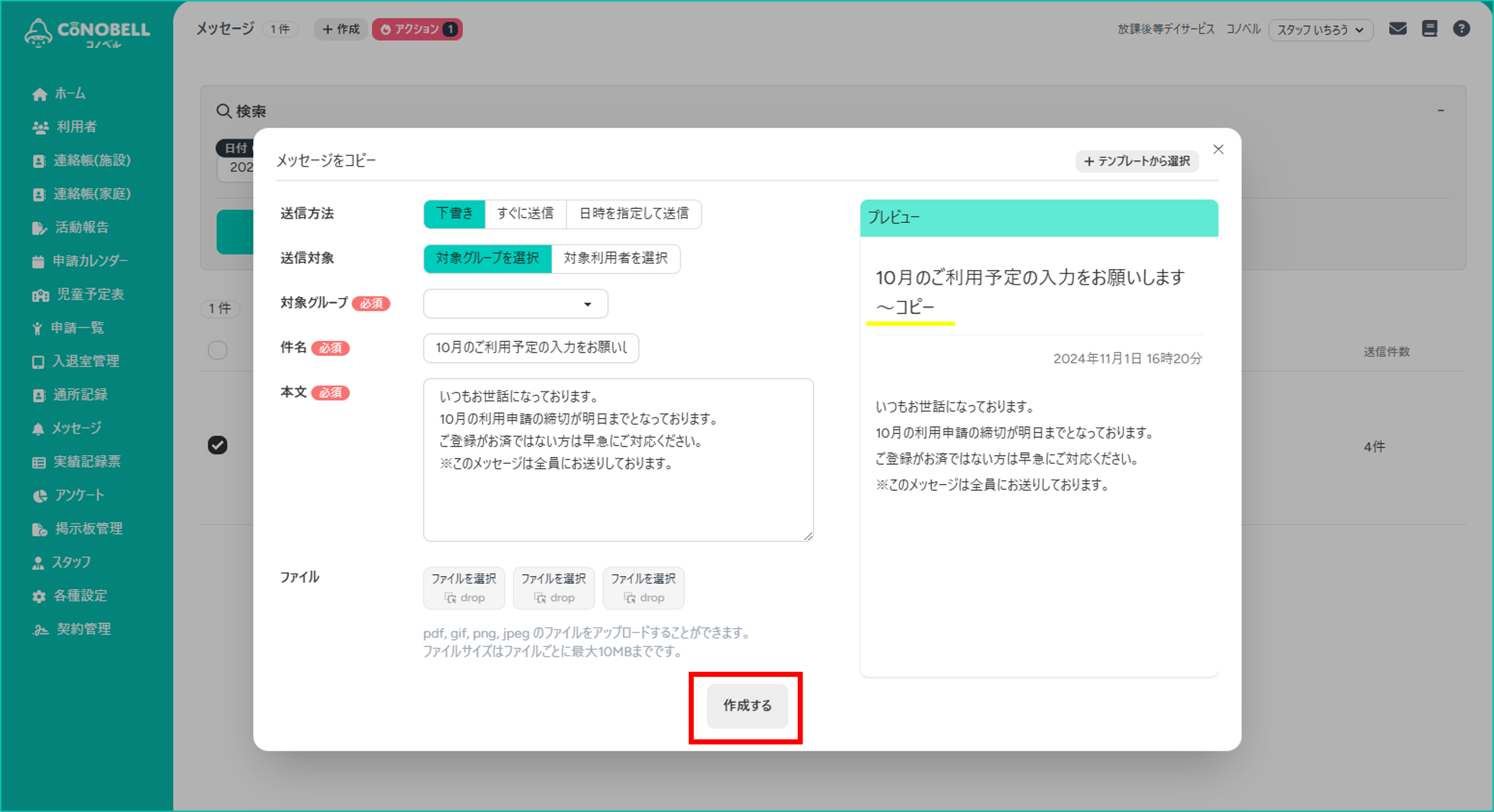Click the 件名 subject input field
This screenshot has width=1494, height=812.
tap(531, 348)
